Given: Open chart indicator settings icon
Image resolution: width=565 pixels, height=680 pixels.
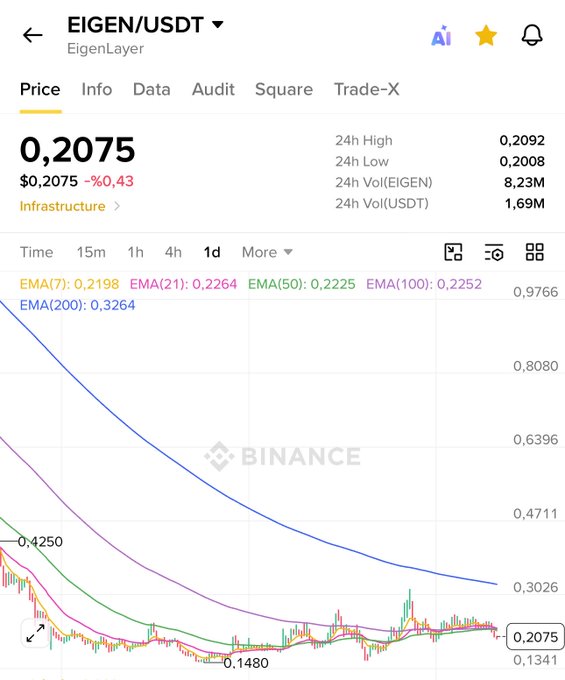Looking at the screenshot, I should 494,252.
